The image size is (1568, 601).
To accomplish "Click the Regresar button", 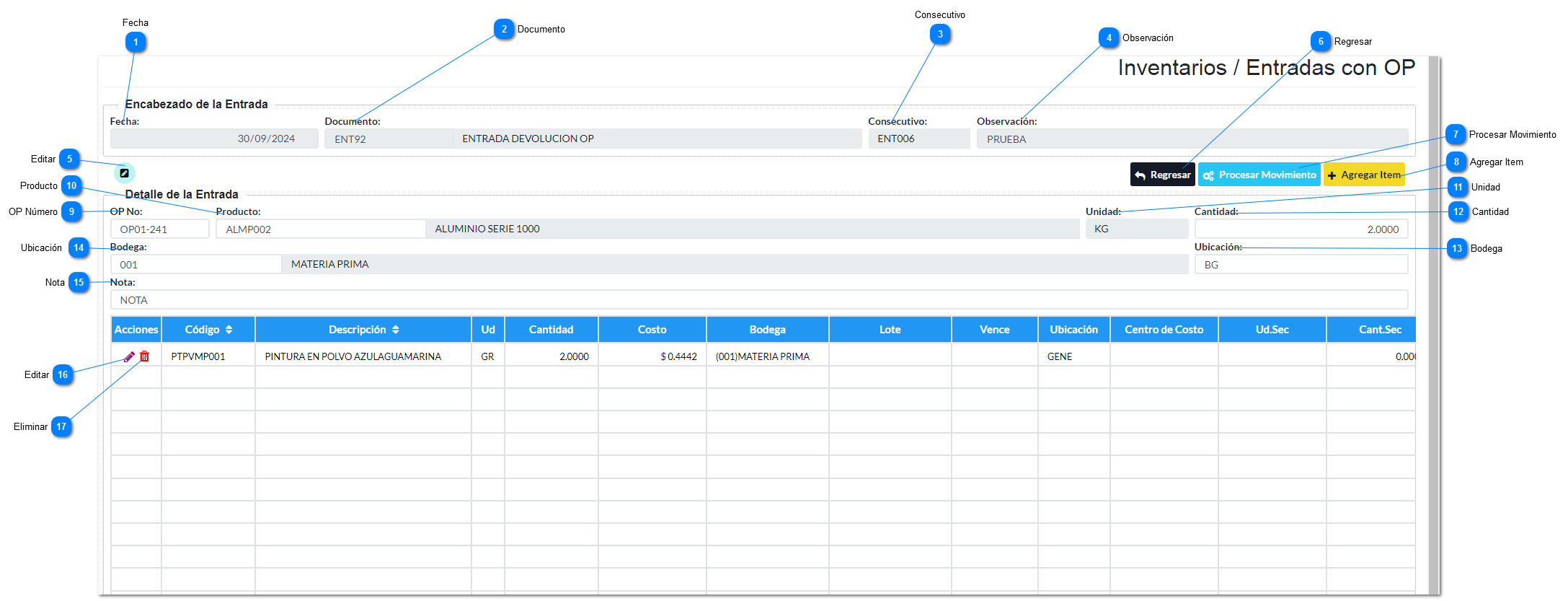I will coord(1162,175).
